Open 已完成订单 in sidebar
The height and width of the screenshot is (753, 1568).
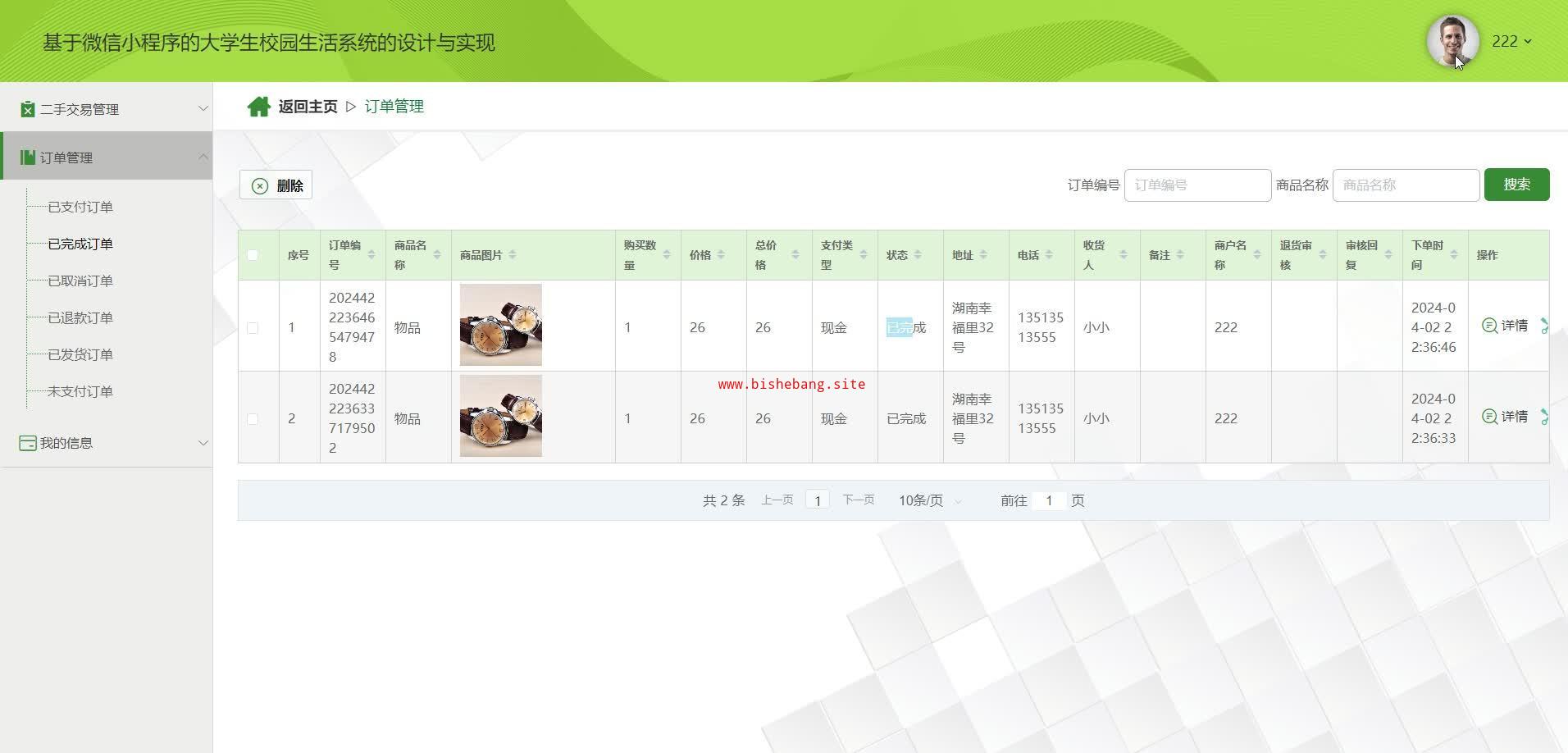click(80, 244)
